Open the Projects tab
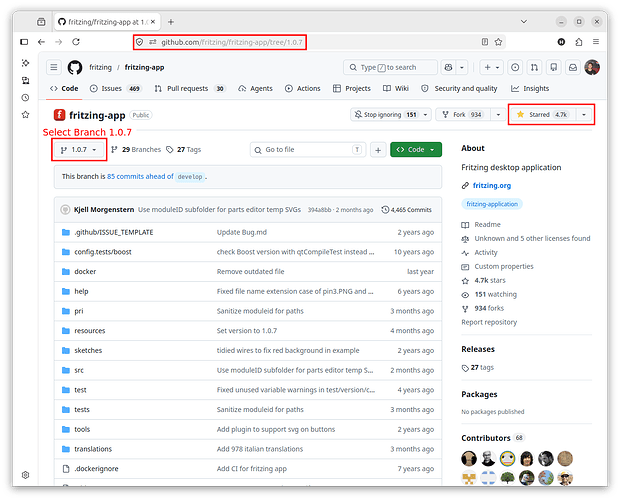The image size is (620, 500). click(x=352, y=89)
